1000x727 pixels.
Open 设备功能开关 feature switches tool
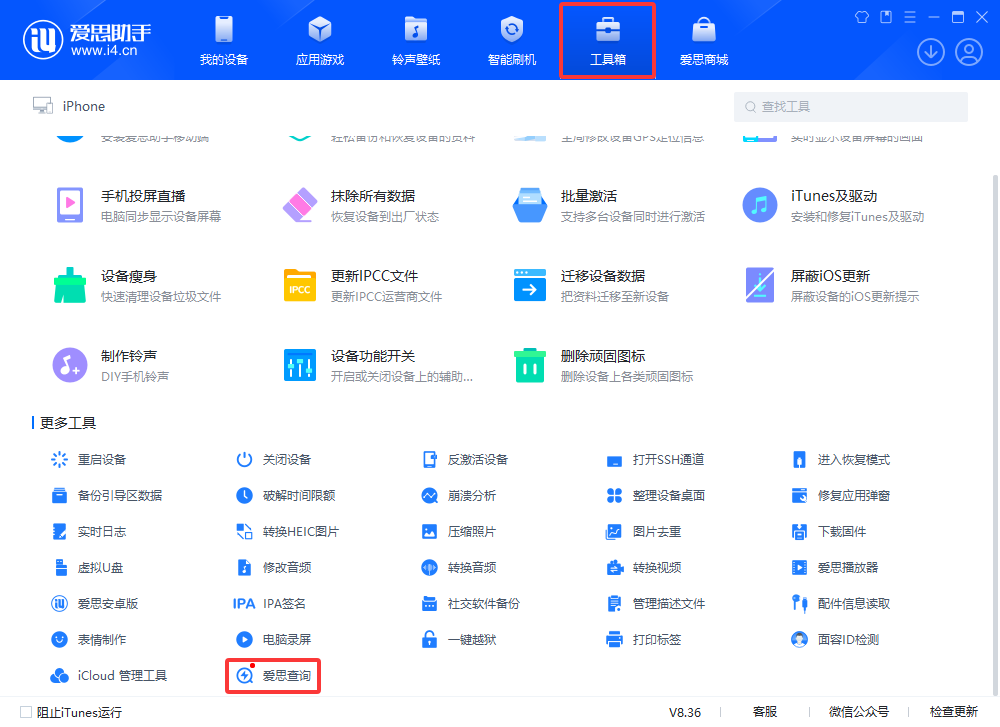click(x=300, y=365)
